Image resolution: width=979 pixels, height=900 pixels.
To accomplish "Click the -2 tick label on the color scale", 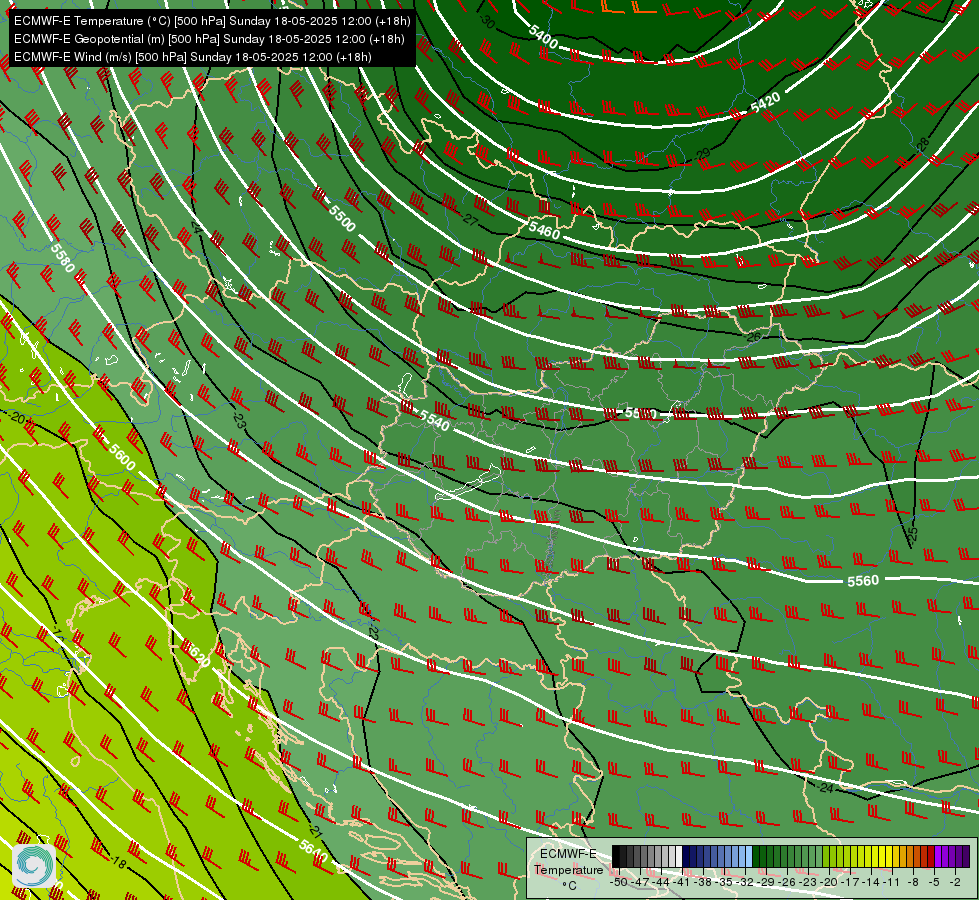I will pyautogui.click(x=955, y=882).
